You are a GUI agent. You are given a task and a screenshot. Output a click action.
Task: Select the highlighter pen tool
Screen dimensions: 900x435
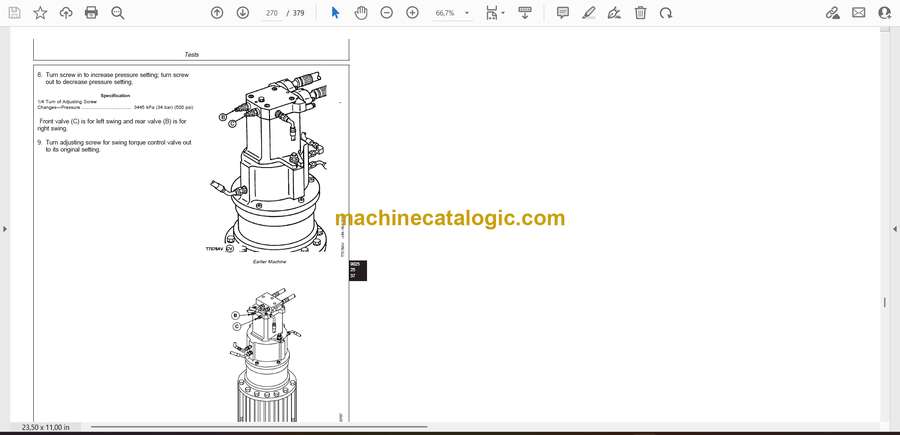click(588, 13)
